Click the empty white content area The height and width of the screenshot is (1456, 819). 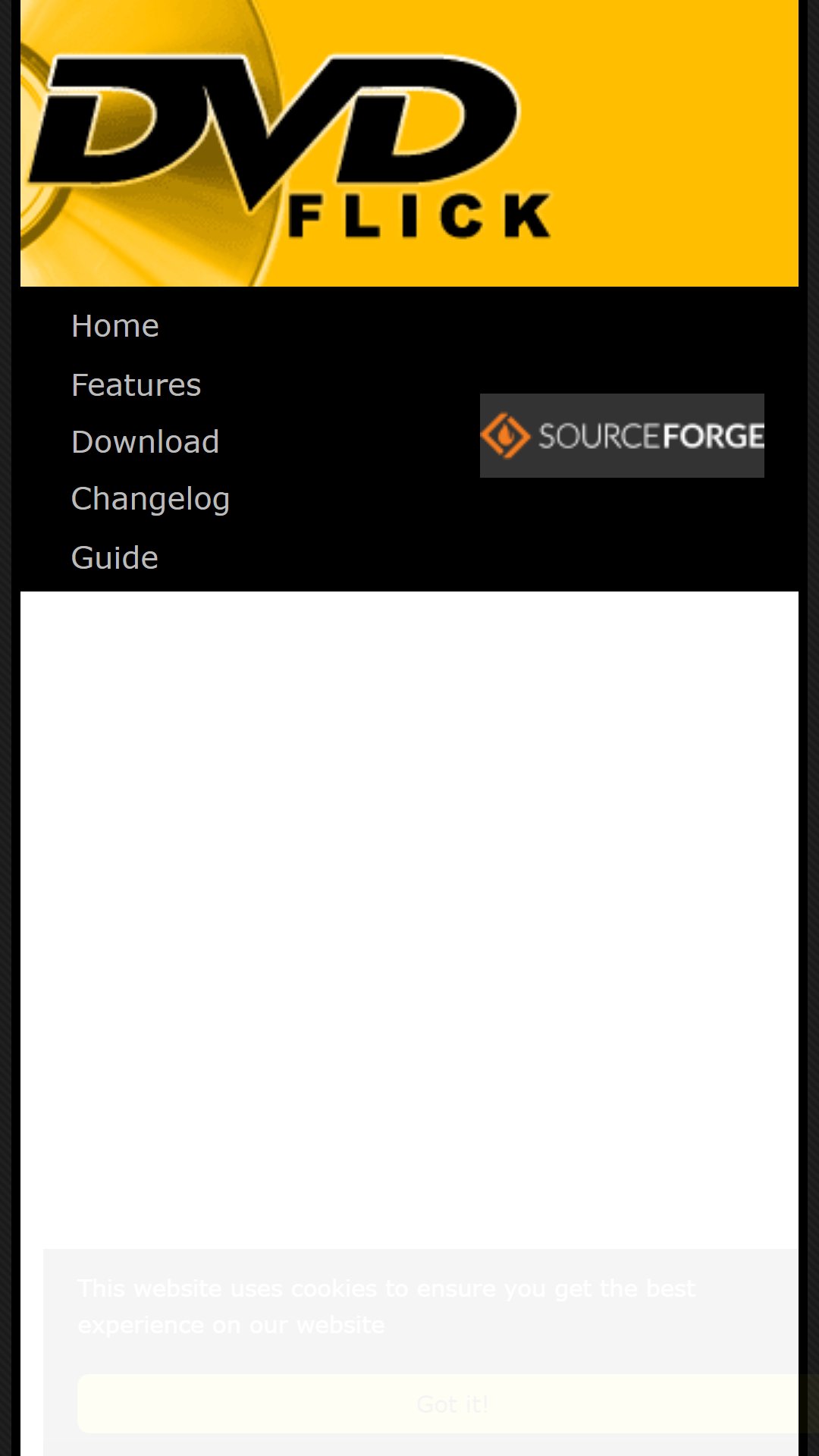409,910
